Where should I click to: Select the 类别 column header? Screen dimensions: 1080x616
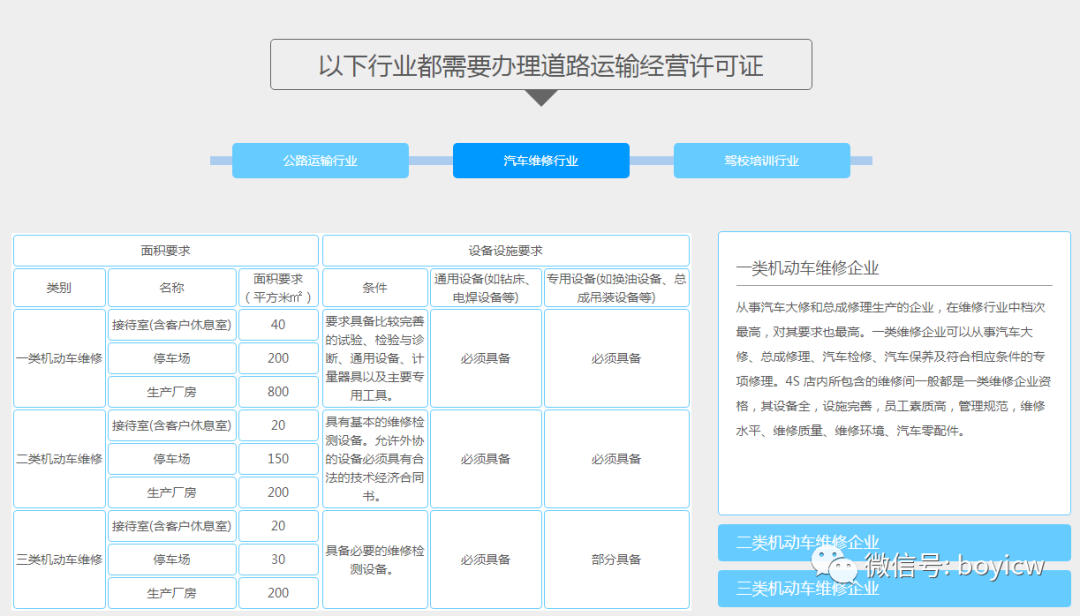(59, 287)
